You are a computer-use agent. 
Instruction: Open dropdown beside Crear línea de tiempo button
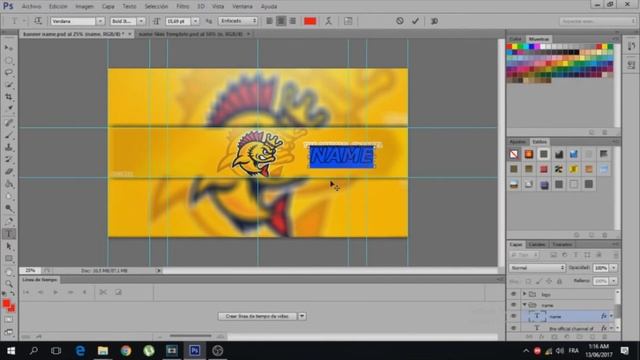[x=302, y=316]
